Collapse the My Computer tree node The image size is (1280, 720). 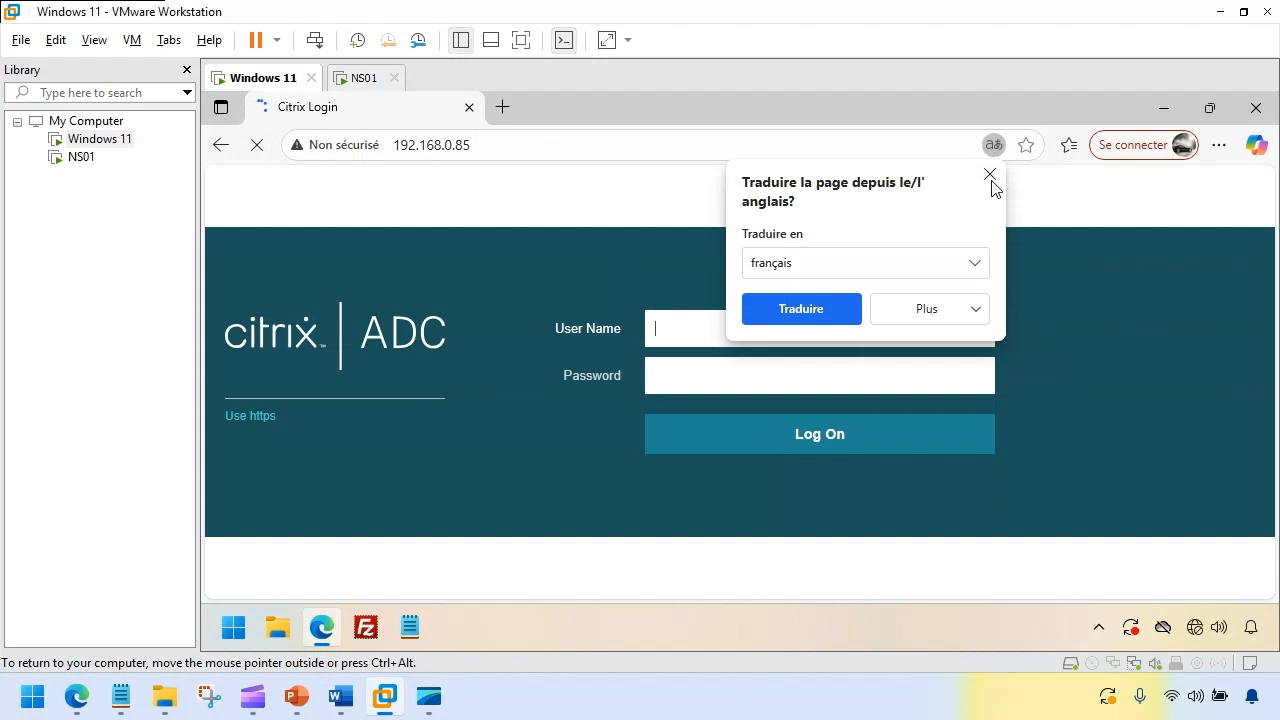click(x=17, y=120)
